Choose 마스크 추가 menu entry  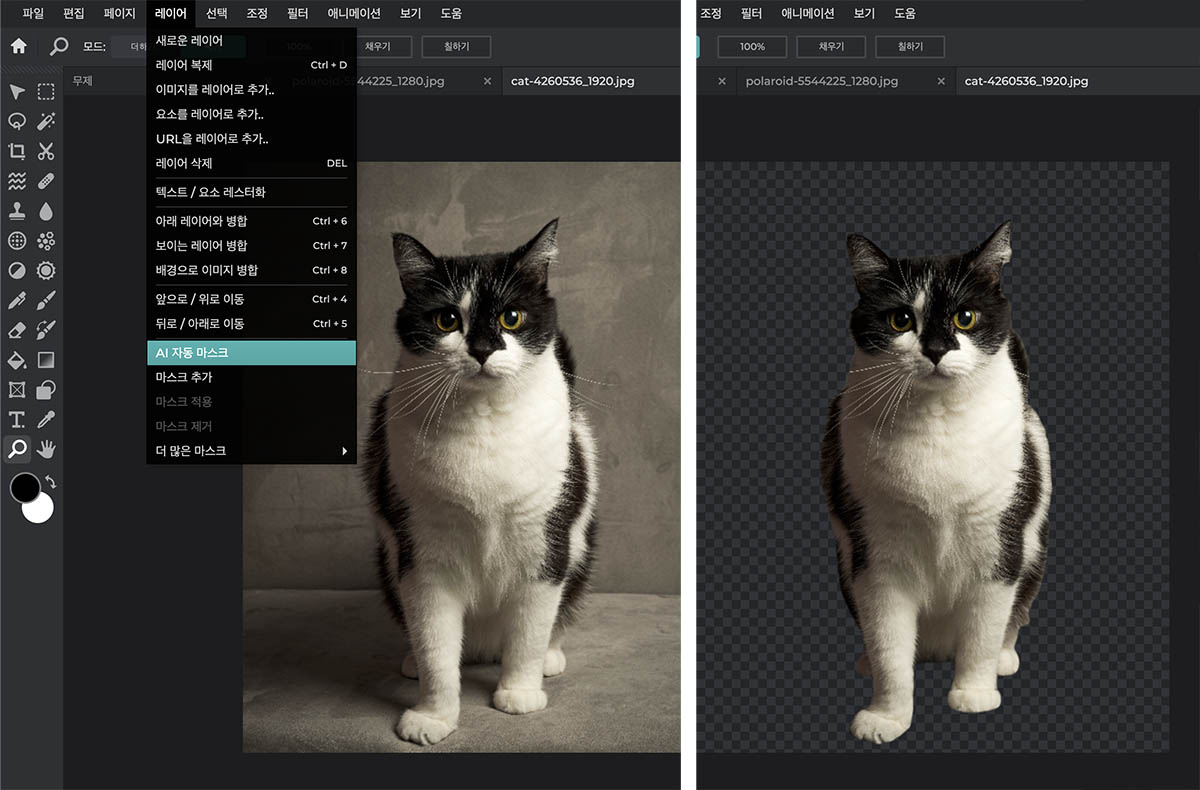tap(251, 377)
